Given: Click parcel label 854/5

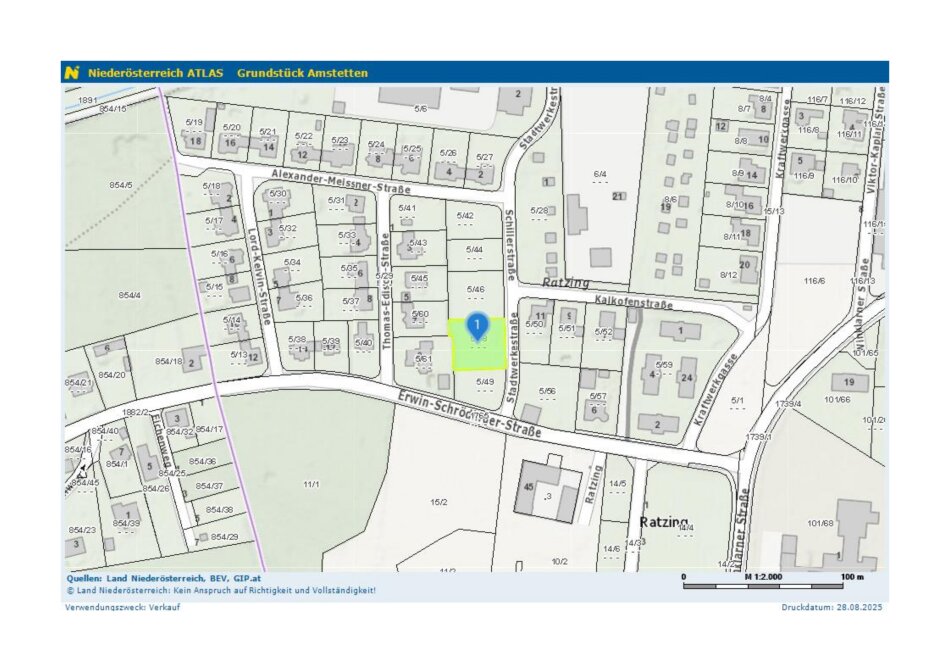Looking at the screenshot, I should [121, 185].
